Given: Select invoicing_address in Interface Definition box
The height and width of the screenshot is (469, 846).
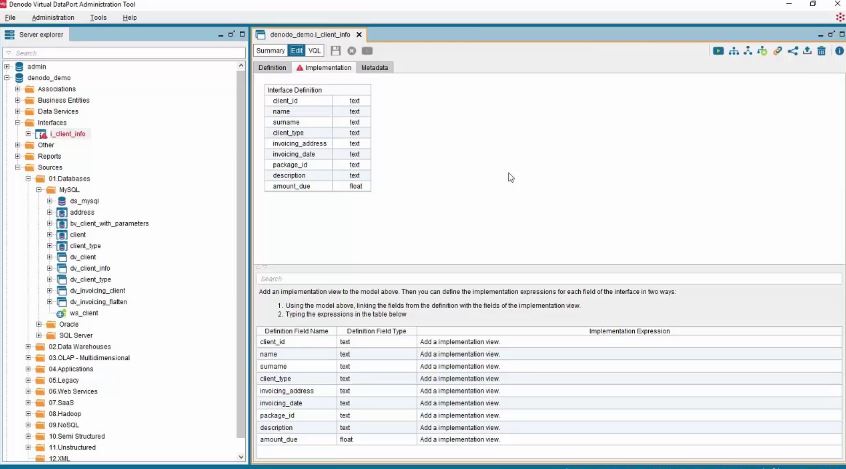Looking at the screenshot, I should click(x=299, y=144).
